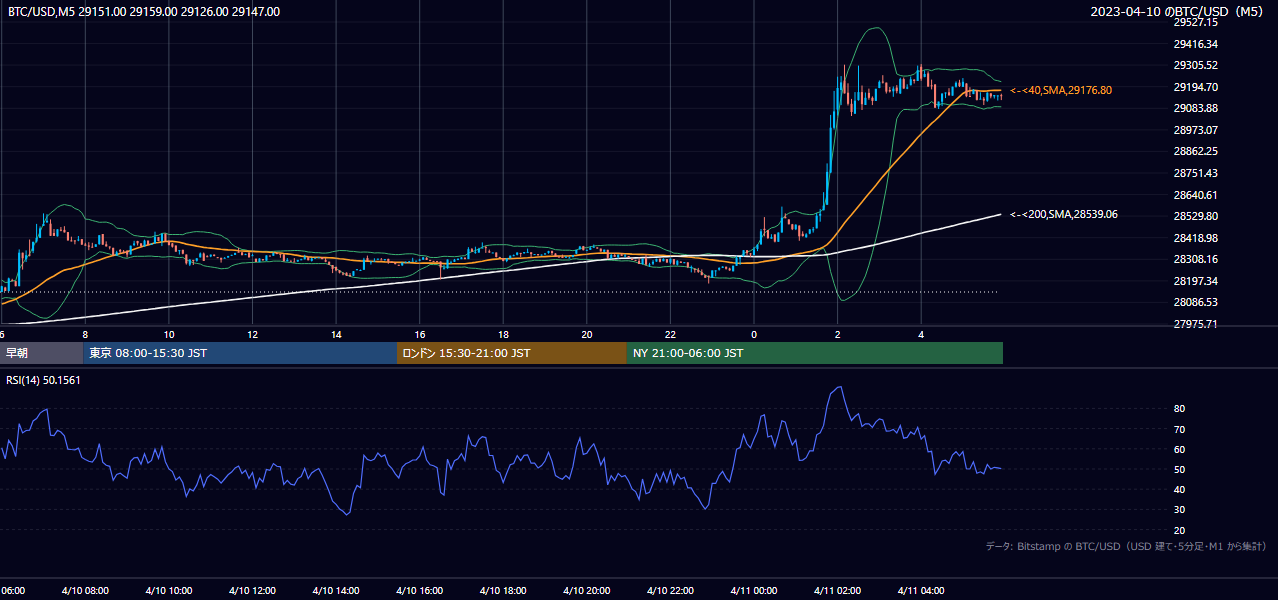Click price axis label 28086.53
This screenshot has height=600, width=1278.
click(1196, 302)
